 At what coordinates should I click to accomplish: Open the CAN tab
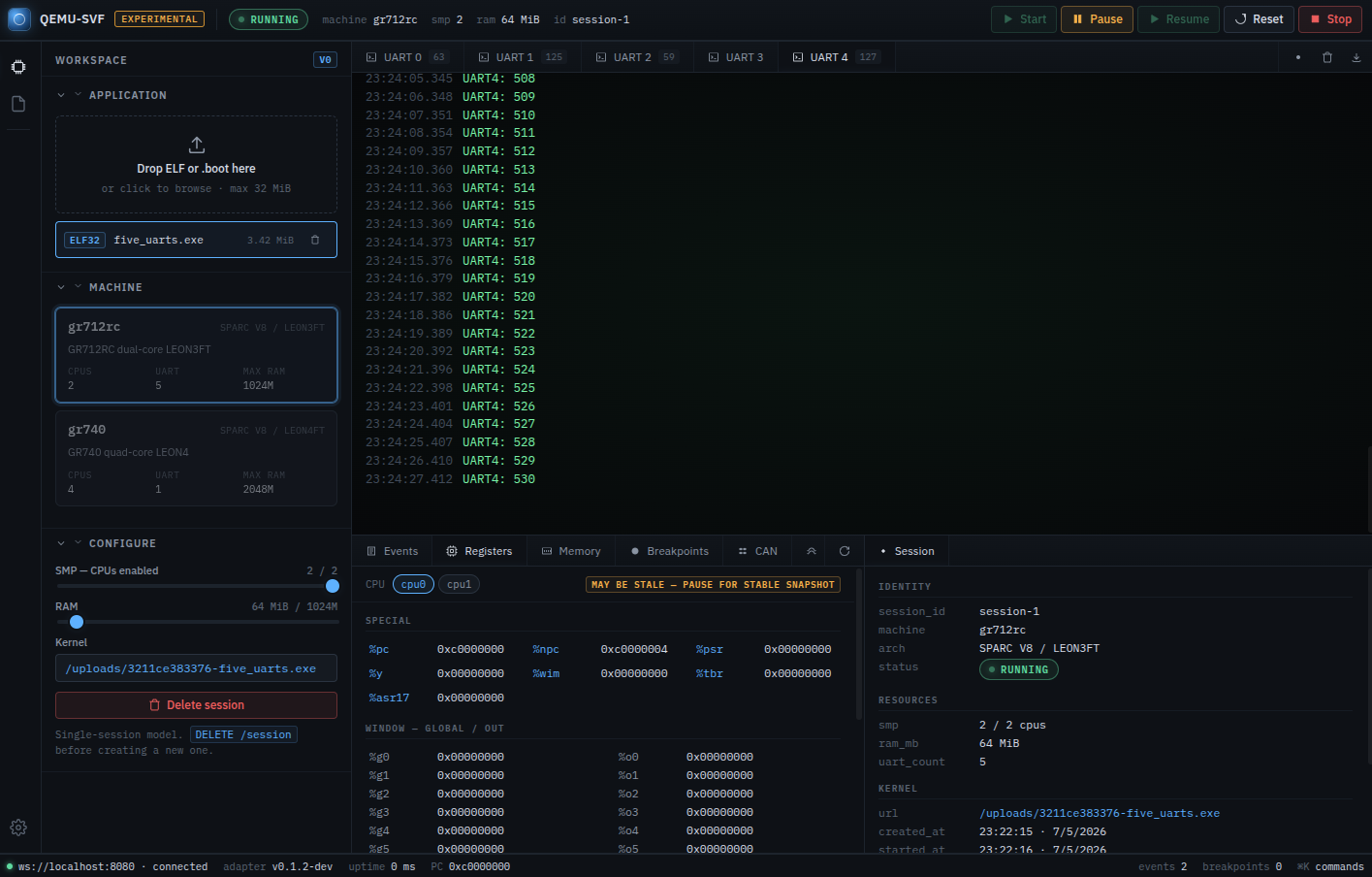[x=757, y=551]
